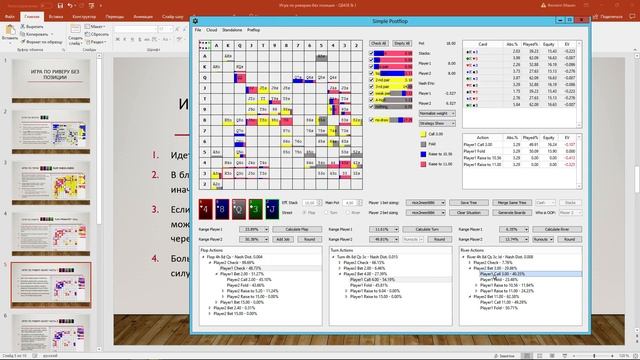Select 'Player1 Fold' row in the action table
Screen dimensions: 640x360
point(521,151)
